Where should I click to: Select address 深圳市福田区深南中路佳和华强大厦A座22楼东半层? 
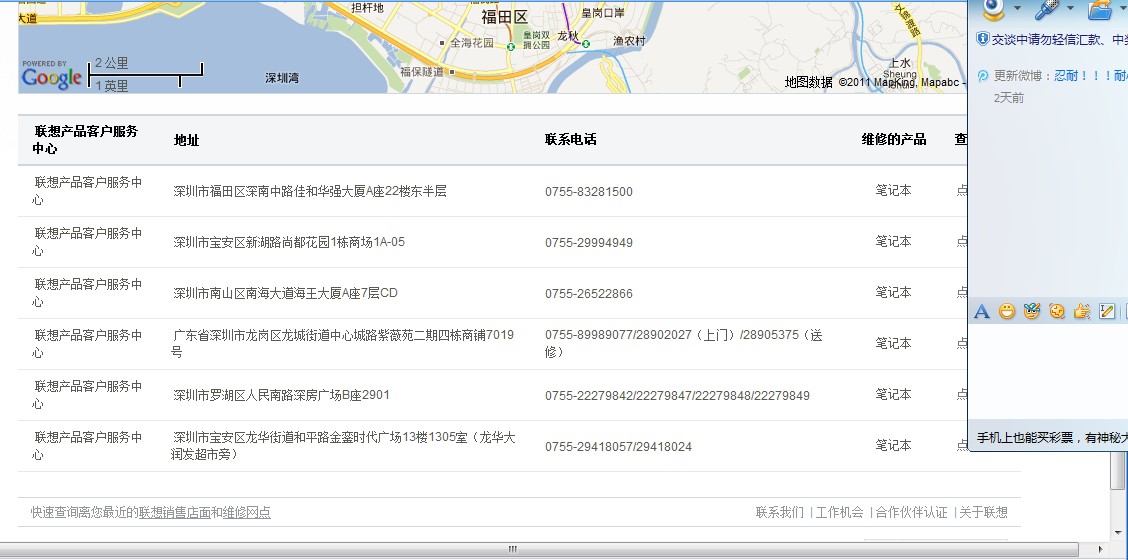click(310, 191)
